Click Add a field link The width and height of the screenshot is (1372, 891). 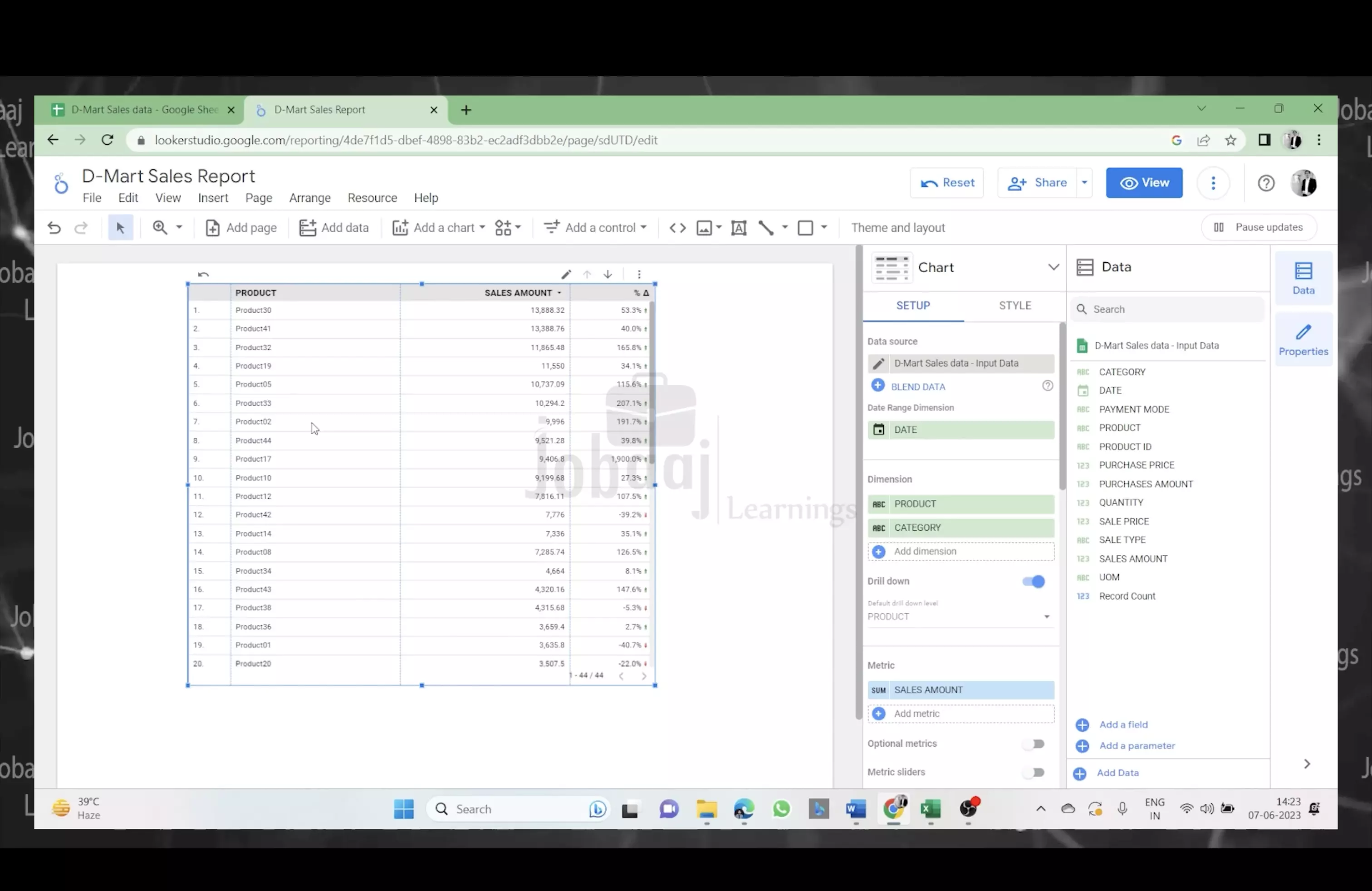[1123, 725]
